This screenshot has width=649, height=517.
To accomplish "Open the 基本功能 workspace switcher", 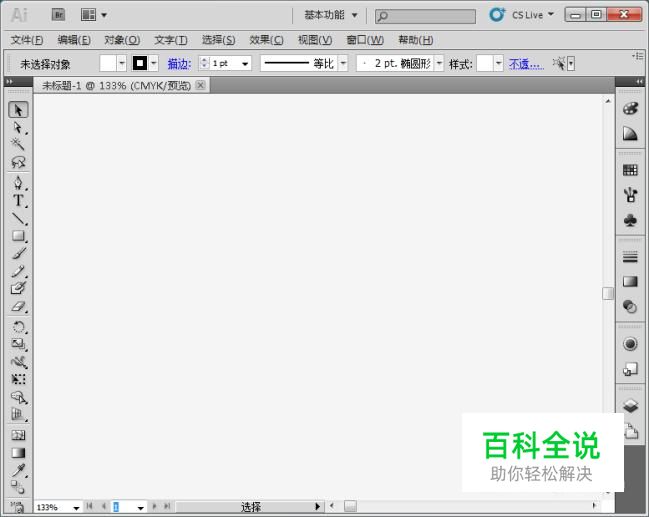I will 330,15.
